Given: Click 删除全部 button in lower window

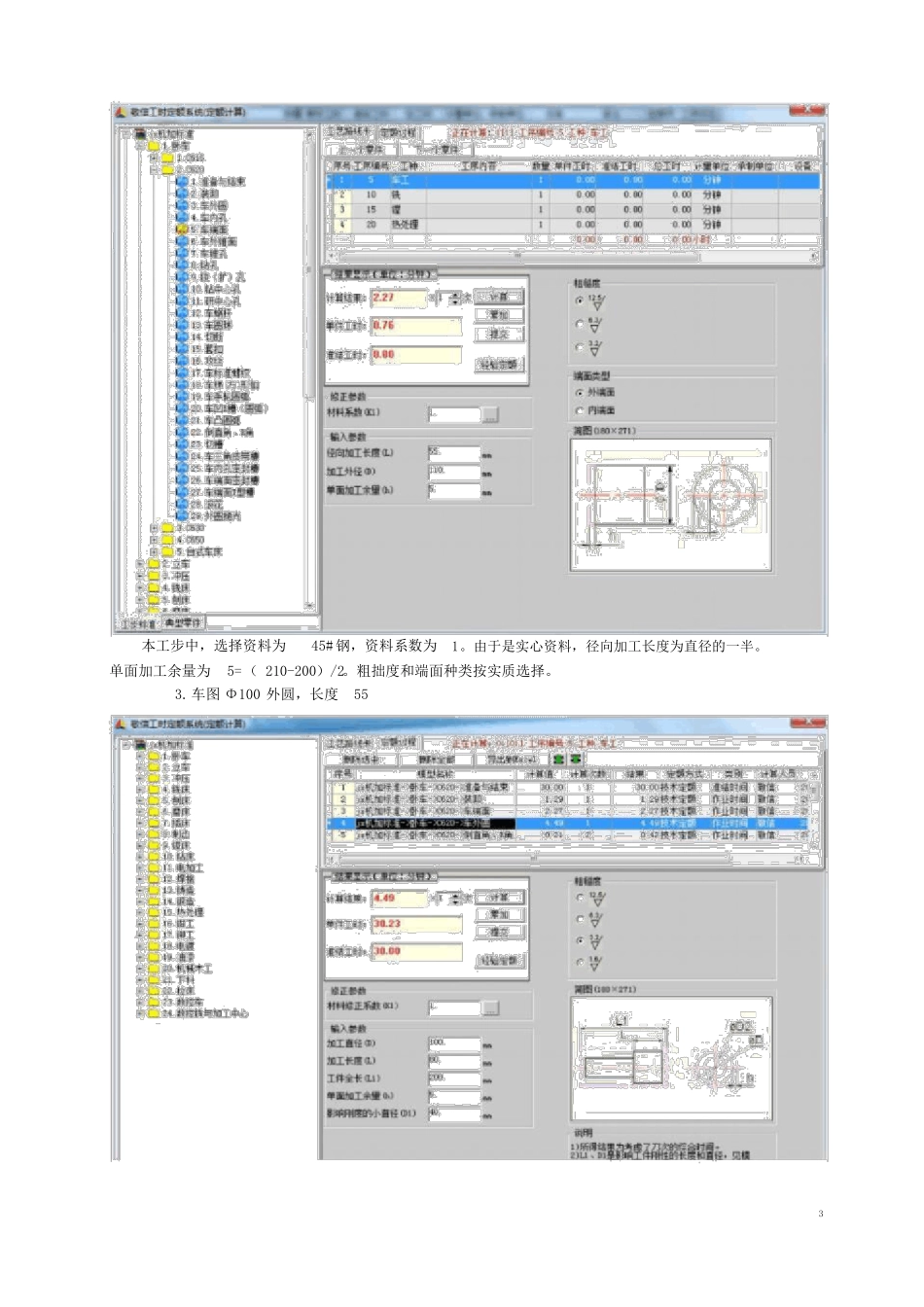Looking at the screenshot, I should tap(437, 759).
